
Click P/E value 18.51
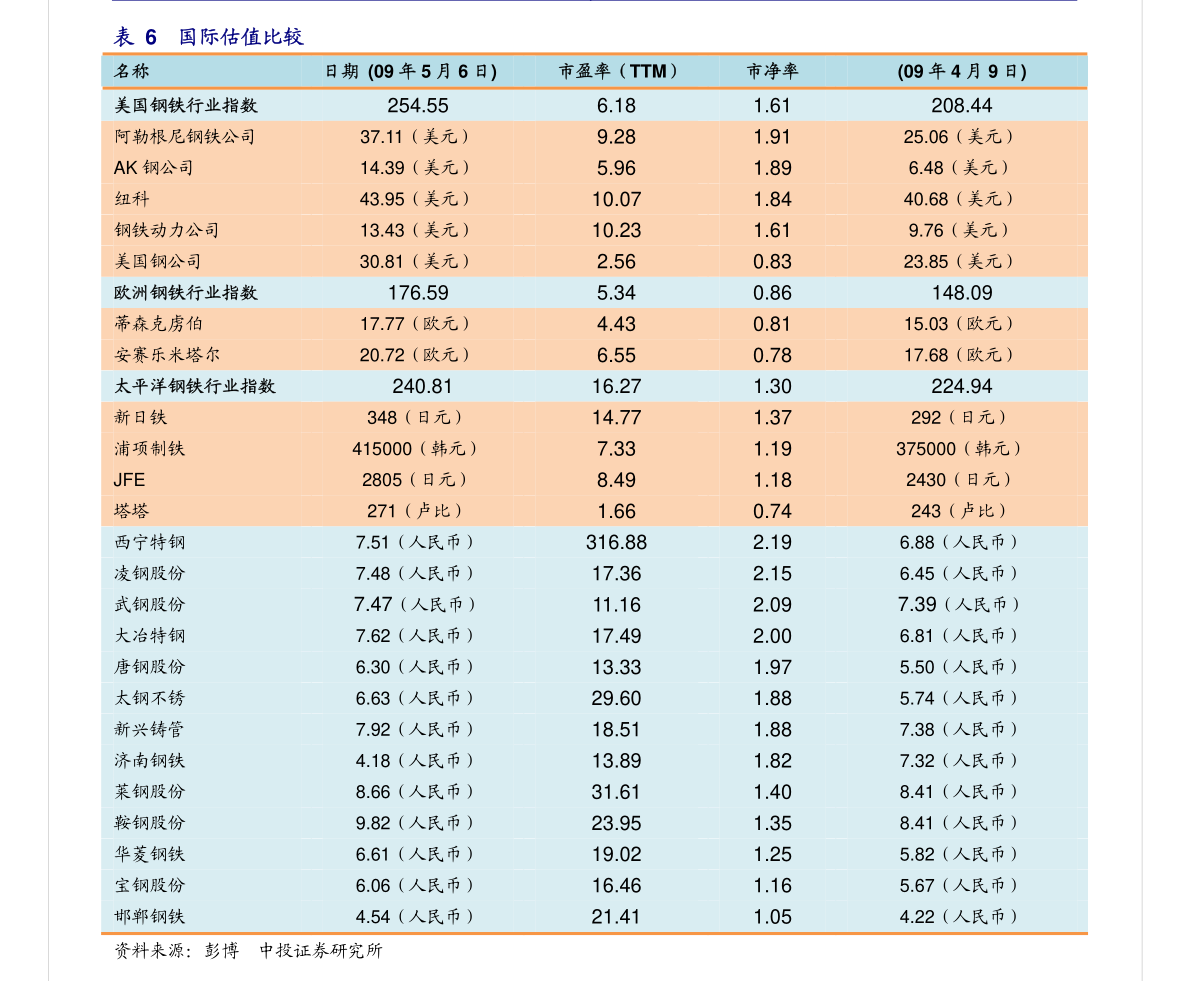pyautogui.click(x=617, y=729)
